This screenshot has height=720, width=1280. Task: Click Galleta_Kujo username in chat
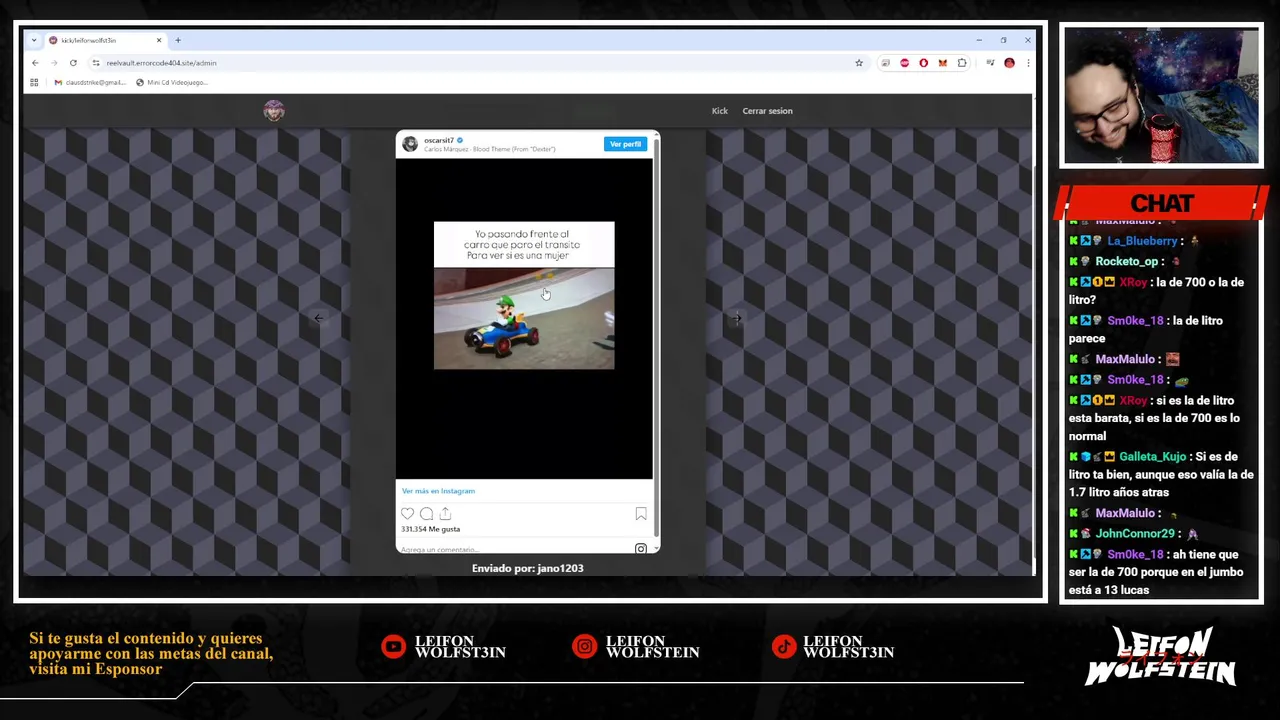pos(1152,456)
